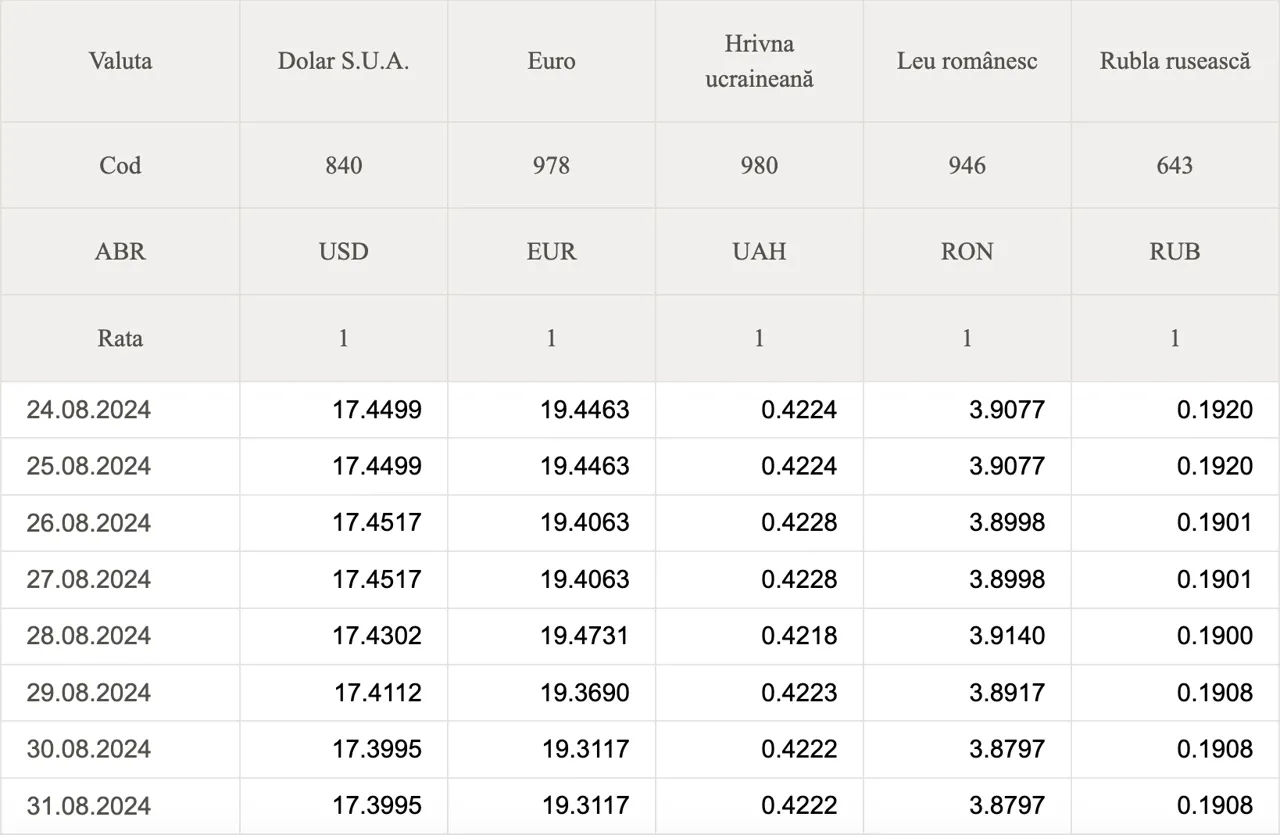Viewport: 1280px width, 835px height.
Task: Click the RON abbreviation cell
Action: tap(967, 252)
